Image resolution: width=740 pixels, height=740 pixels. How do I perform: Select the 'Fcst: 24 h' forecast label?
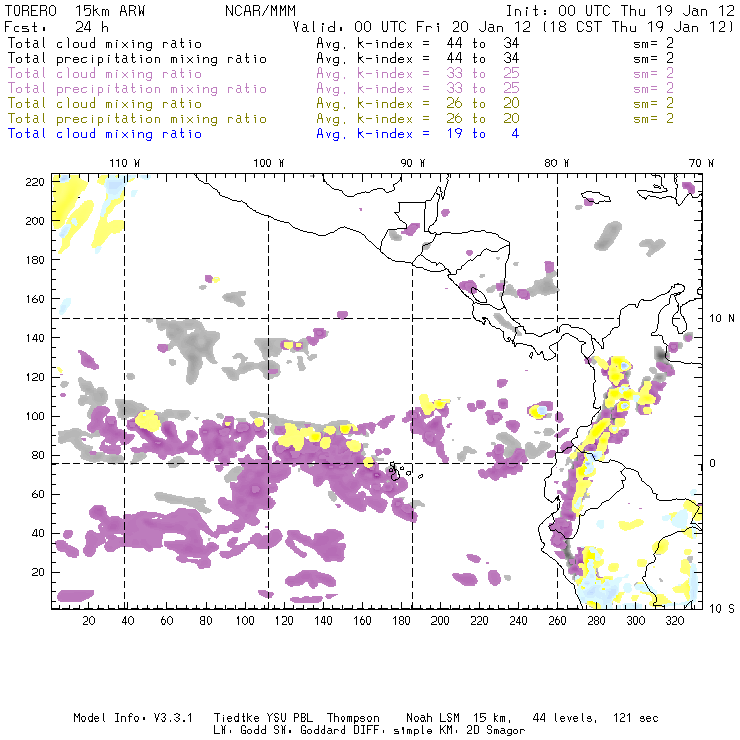coord(56,27)
